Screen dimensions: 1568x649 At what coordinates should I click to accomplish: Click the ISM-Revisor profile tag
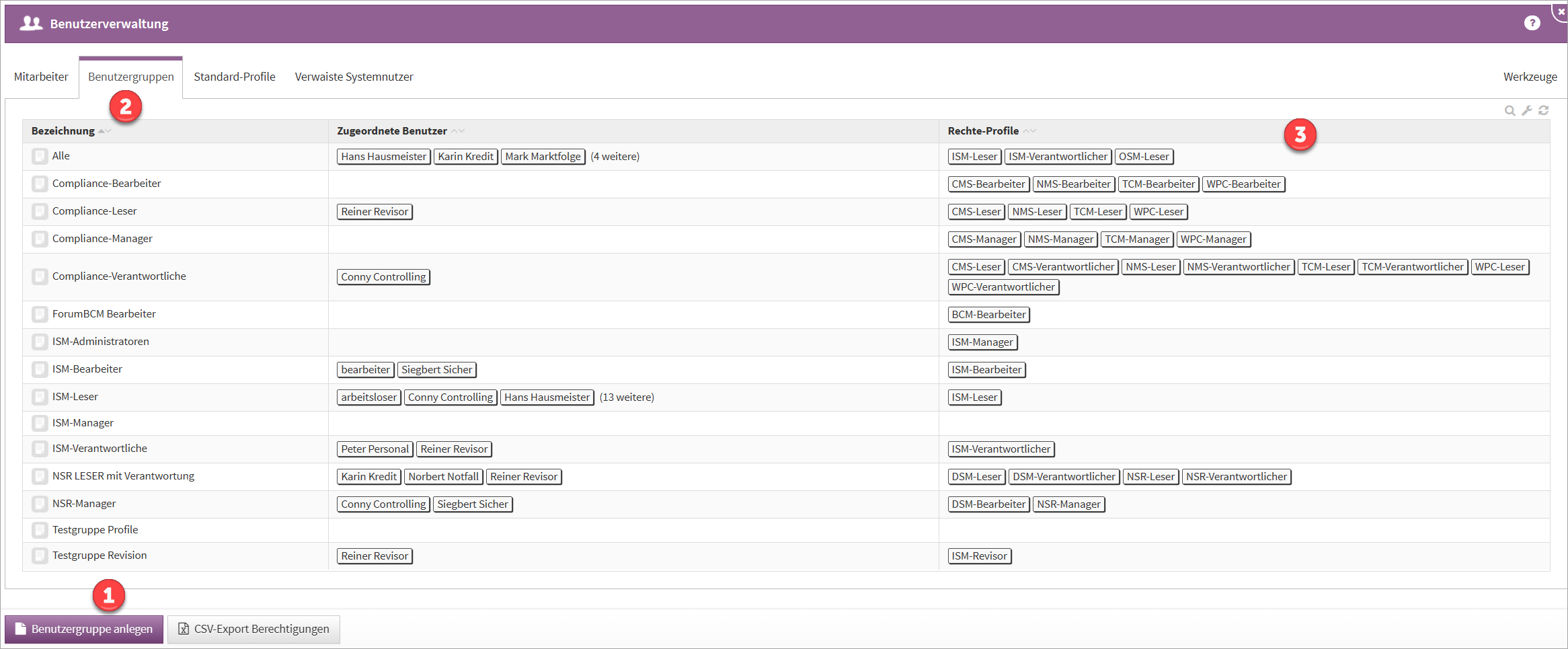(979, 556)
